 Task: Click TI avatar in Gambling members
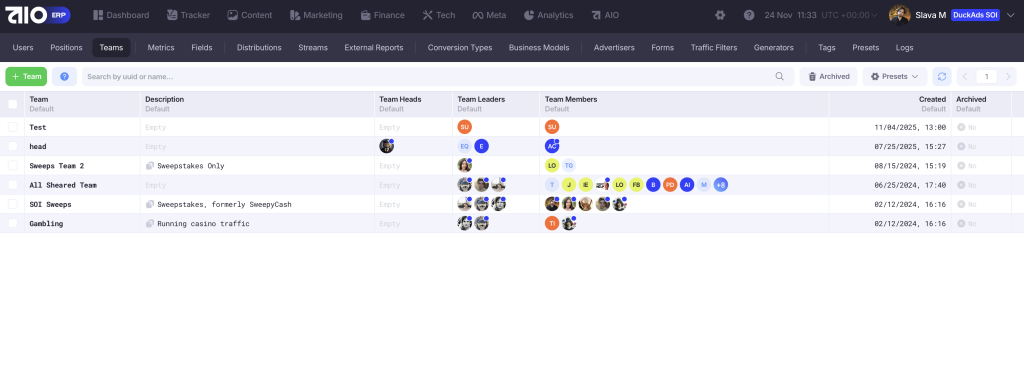pos(552,223)
